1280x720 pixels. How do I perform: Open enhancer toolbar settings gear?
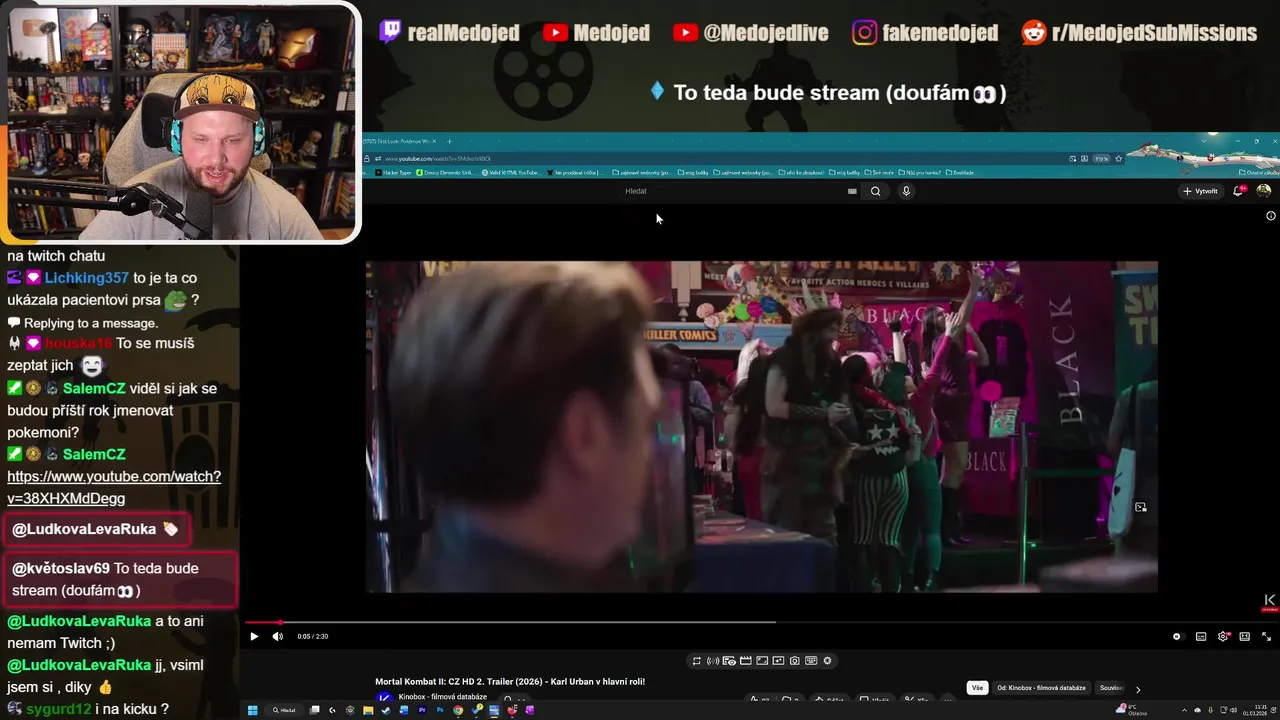(x=827, y=661)
